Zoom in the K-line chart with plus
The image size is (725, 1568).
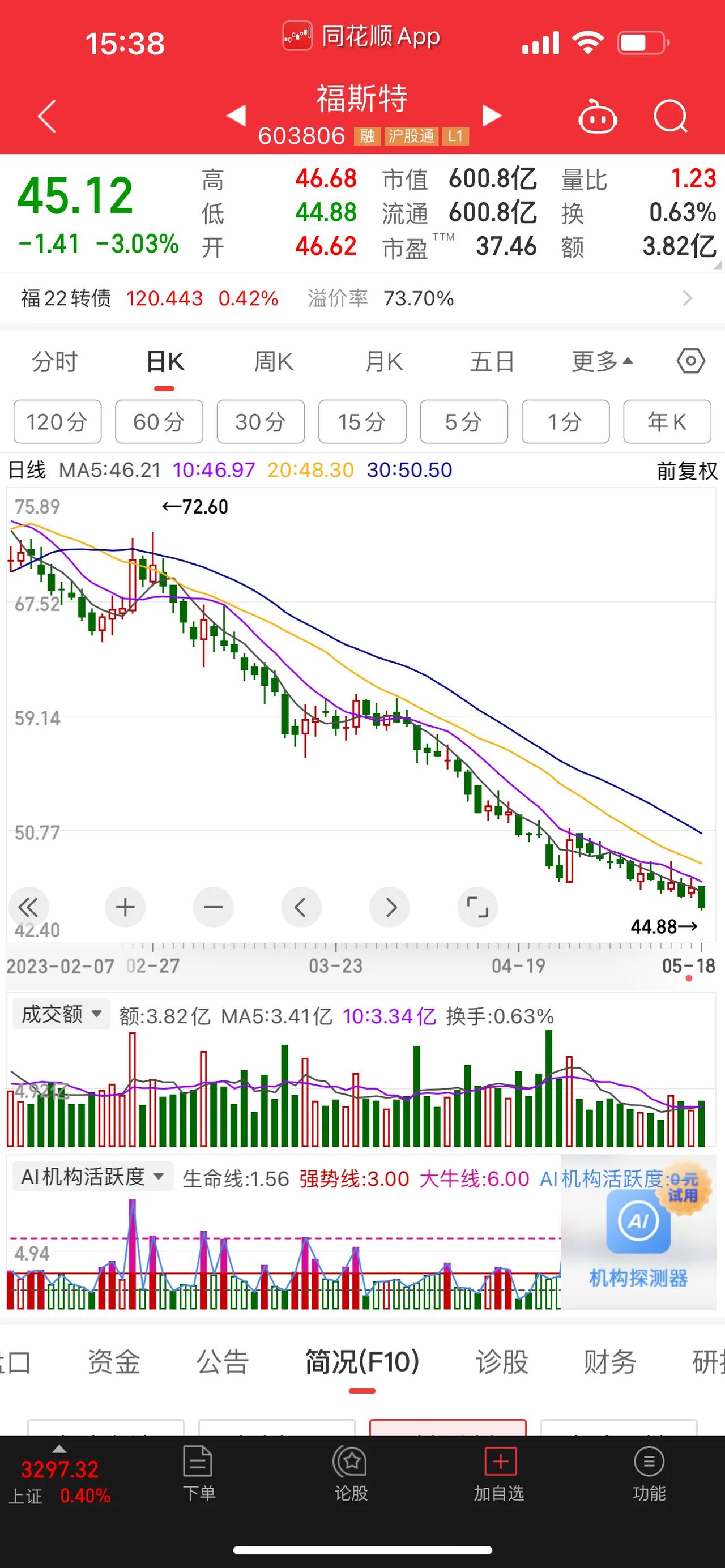coord(125,907)
